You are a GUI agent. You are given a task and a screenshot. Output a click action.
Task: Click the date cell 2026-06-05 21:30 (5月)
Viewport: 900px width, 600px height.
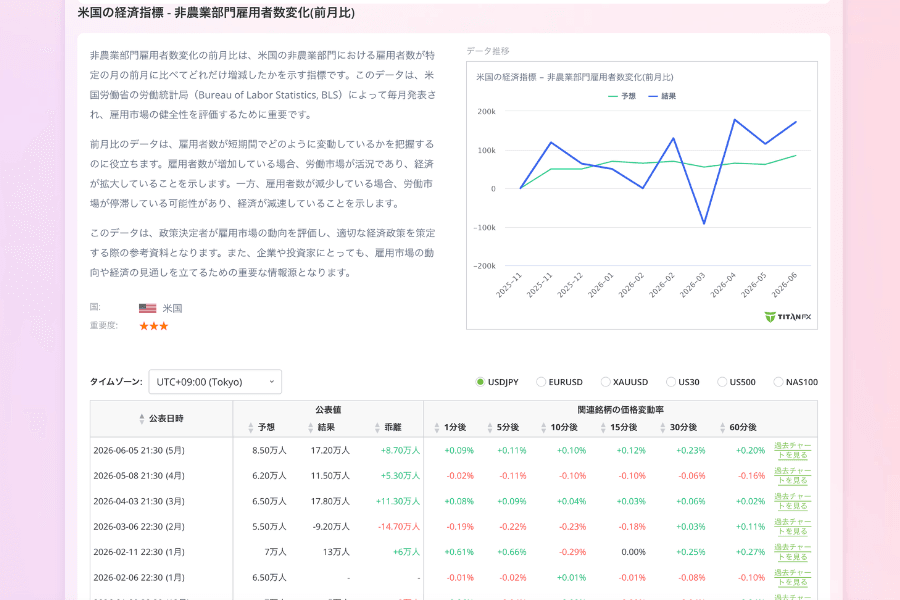139,450
